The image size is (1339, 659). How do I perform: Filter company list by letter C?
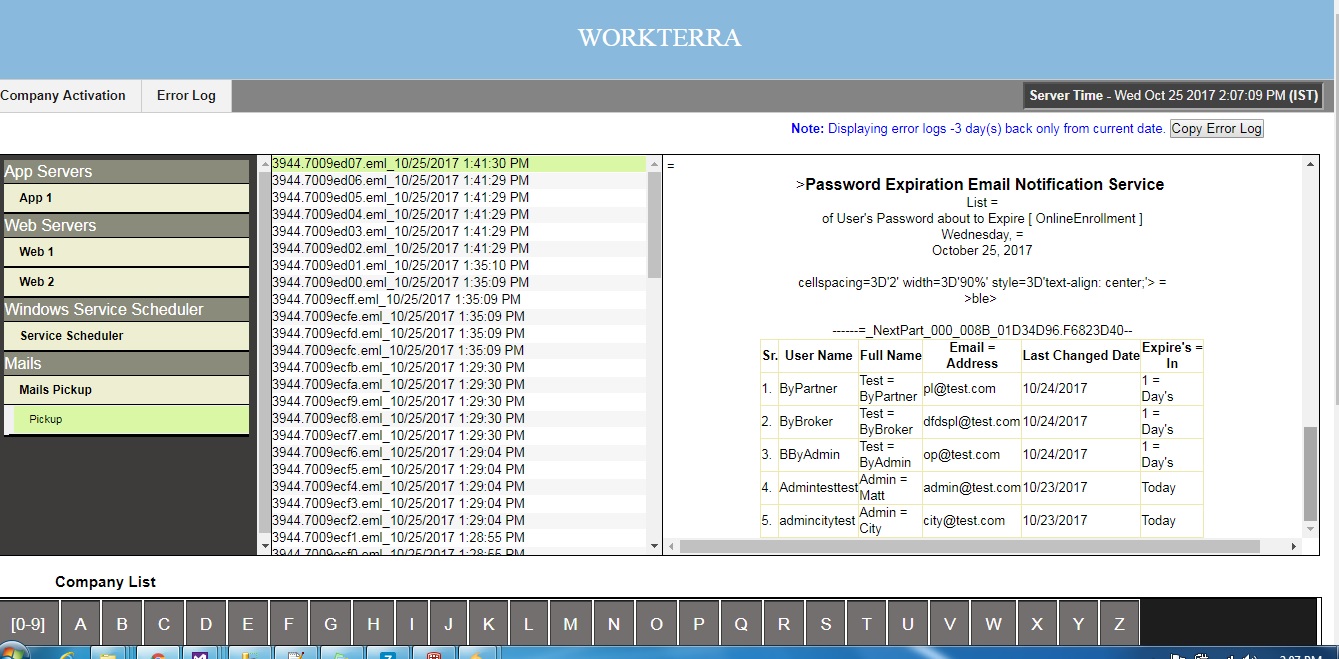[164, 624]
